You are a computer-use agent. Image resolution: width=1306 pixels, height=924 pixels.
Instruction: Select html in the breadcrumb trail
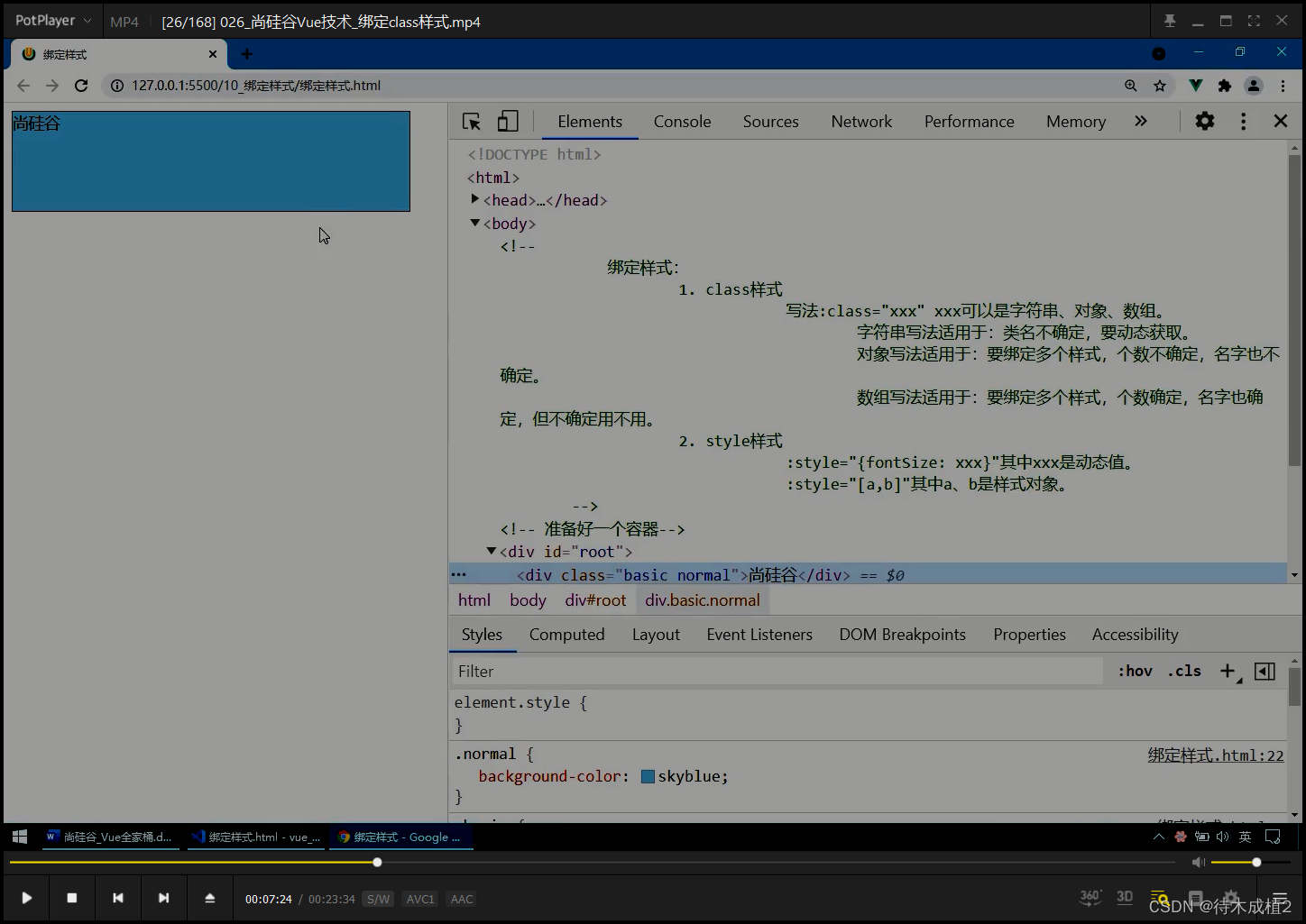(474, 600)
